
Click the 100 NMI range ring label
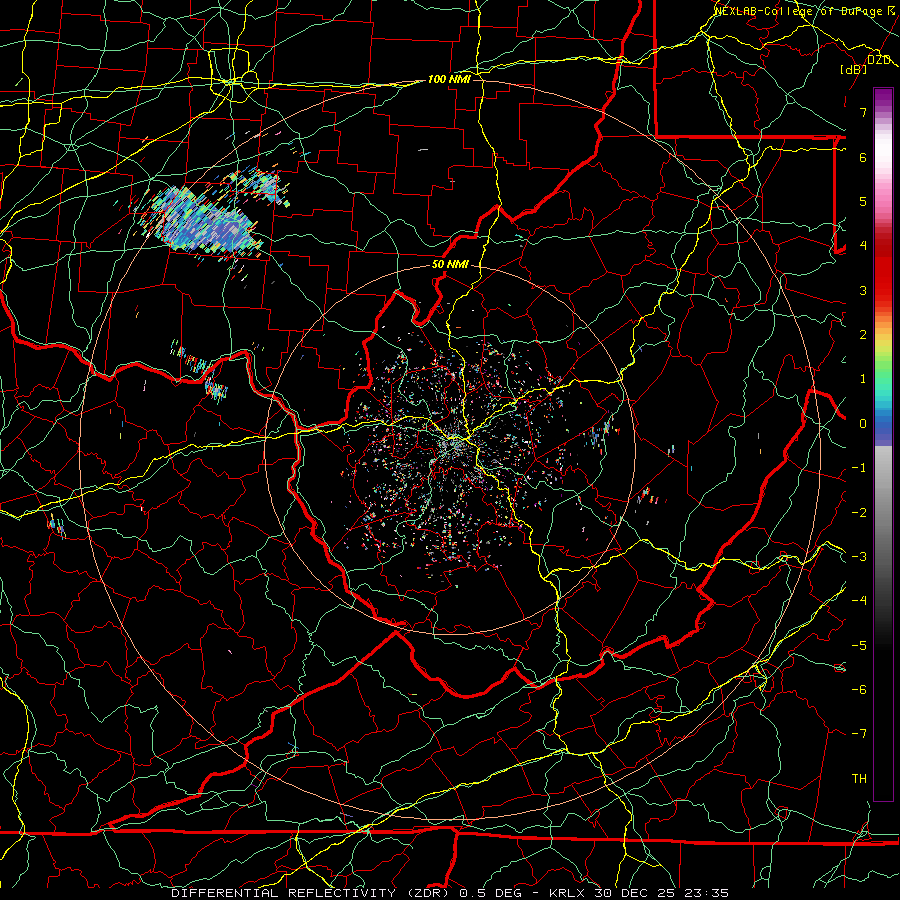pos(449,79)
